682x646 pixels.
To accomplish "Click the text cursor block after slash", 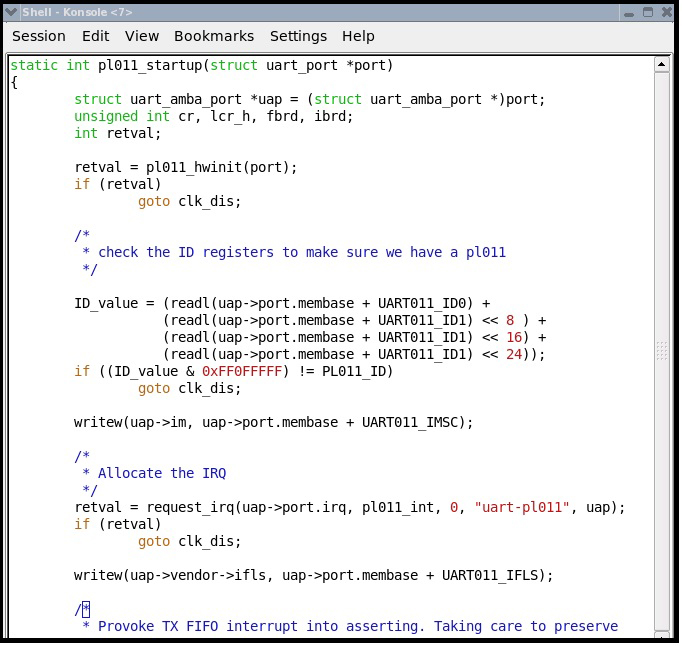I will [x=86, y=609].
